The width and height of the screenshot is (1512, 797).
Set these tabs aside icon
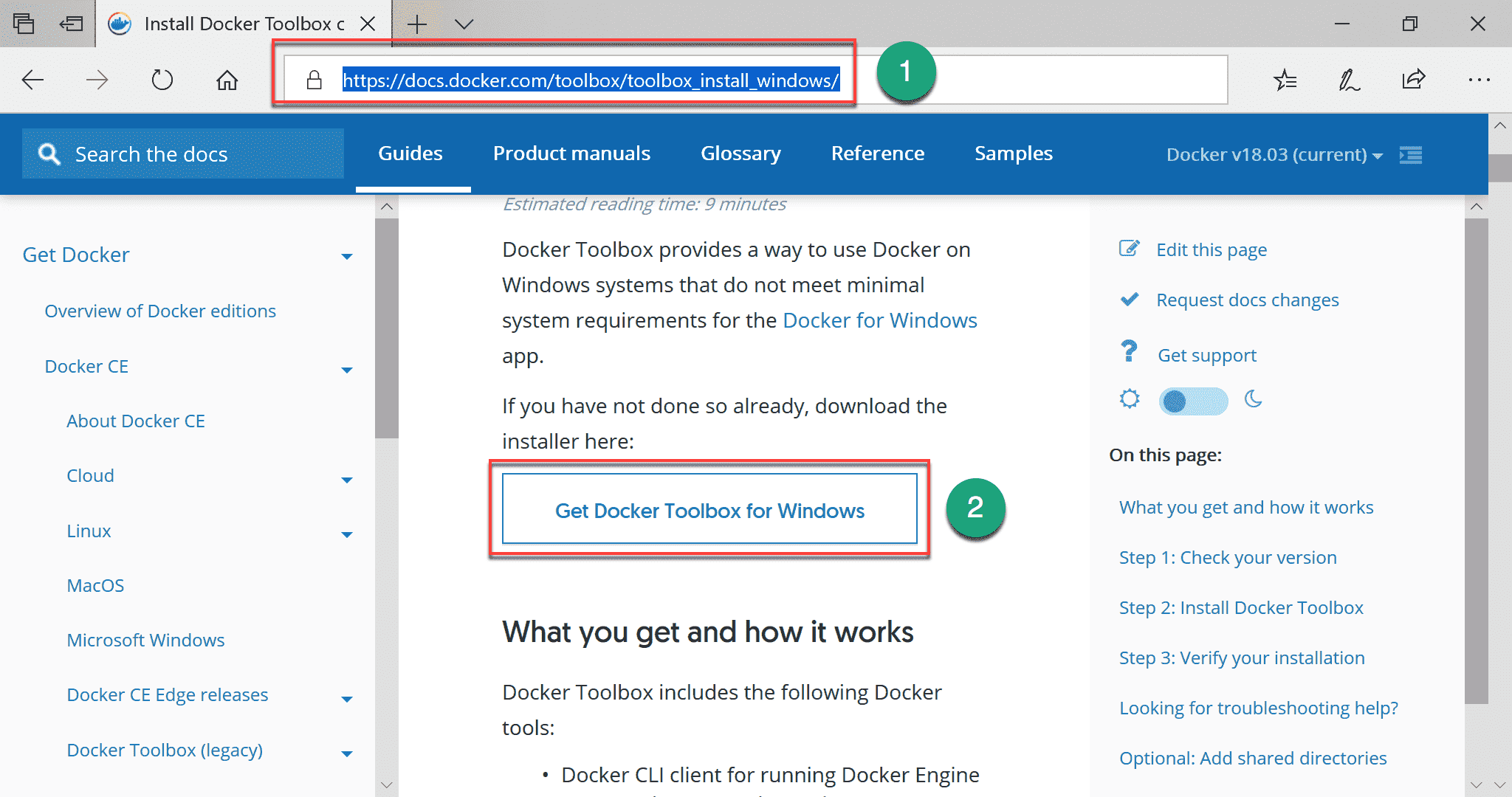tap(72, 24)
